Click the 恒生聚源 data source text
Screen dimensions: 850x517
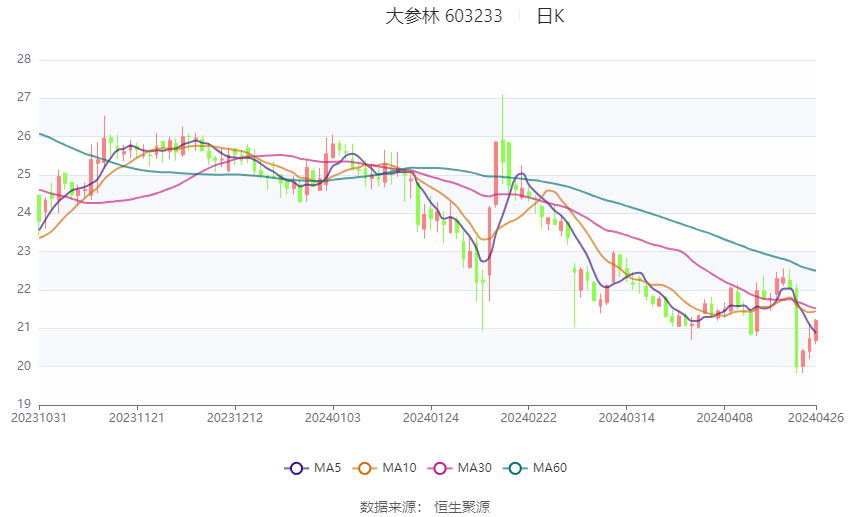pos(462,507)
